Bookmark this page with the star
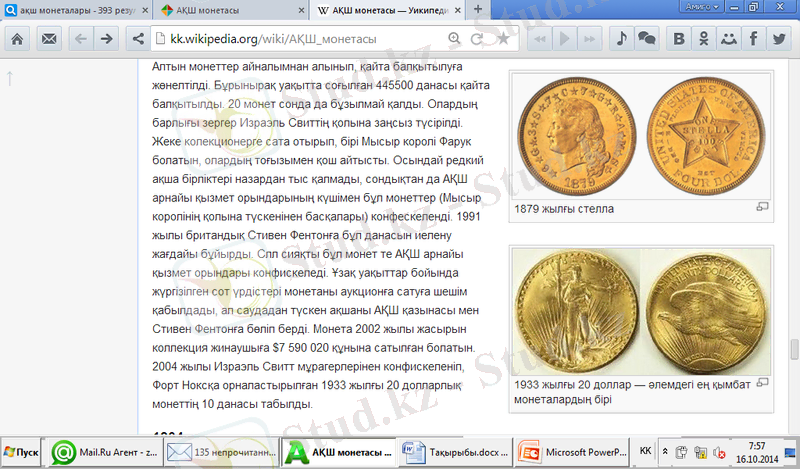Image resolution: width=800 pixels, height=469 pixels. [x=504, y=39]
